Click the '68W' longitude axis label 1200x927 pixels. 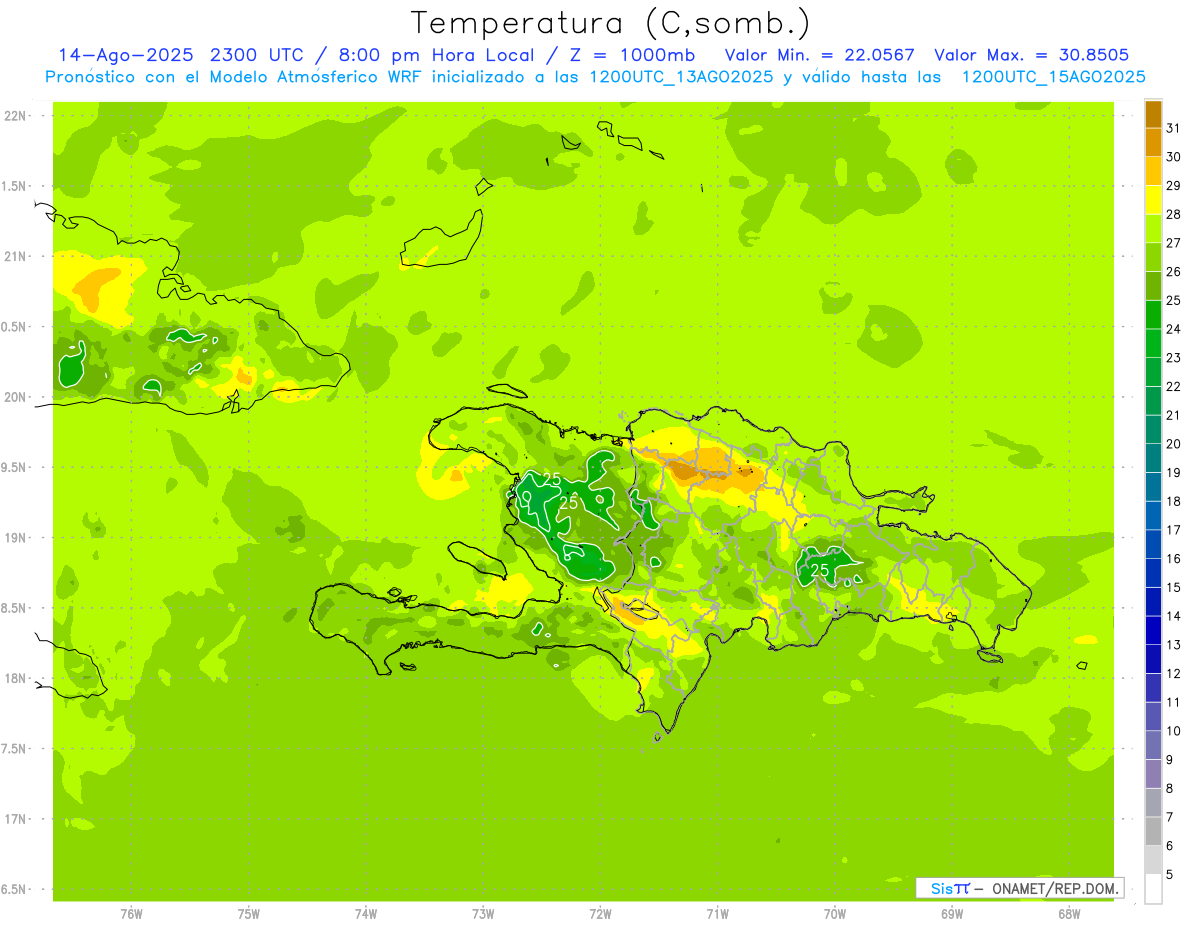pyautogui.click(x=1068, y=914)
